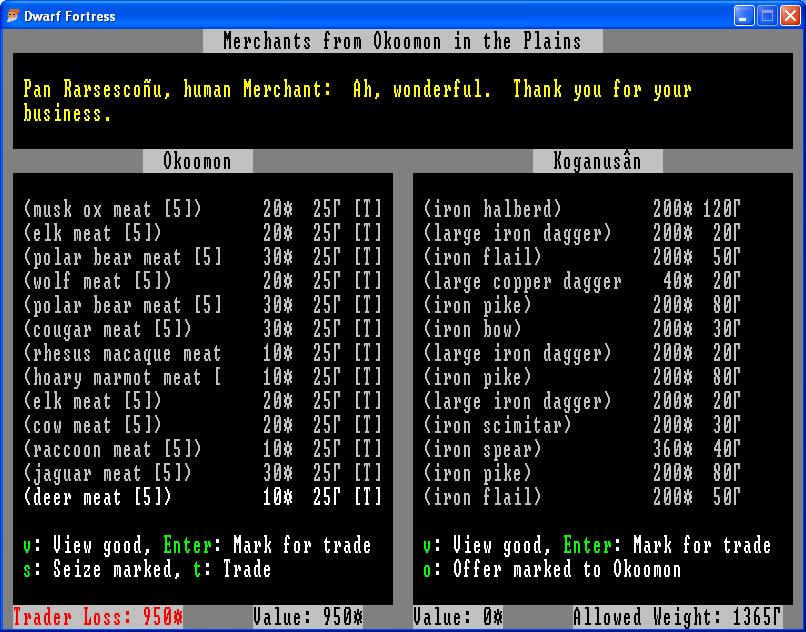Click the merchant's thank-you message text
The width and height of the screenshot is (806, 632).
coord(357,101)
